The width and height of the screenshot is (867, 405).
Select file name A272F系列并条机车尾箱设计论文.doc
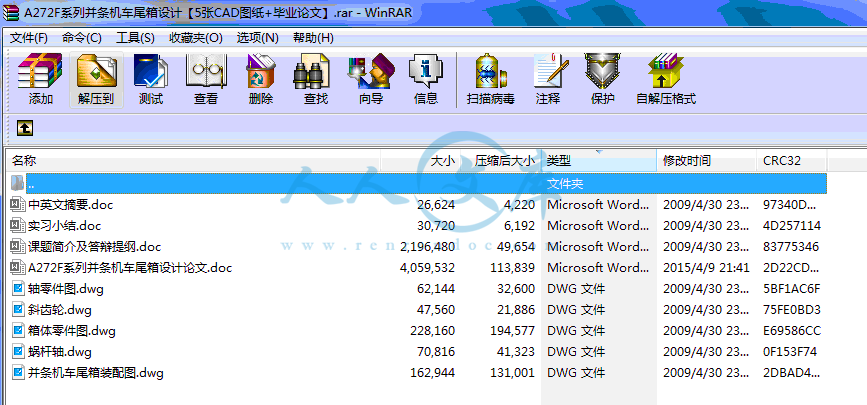[130, 268]
